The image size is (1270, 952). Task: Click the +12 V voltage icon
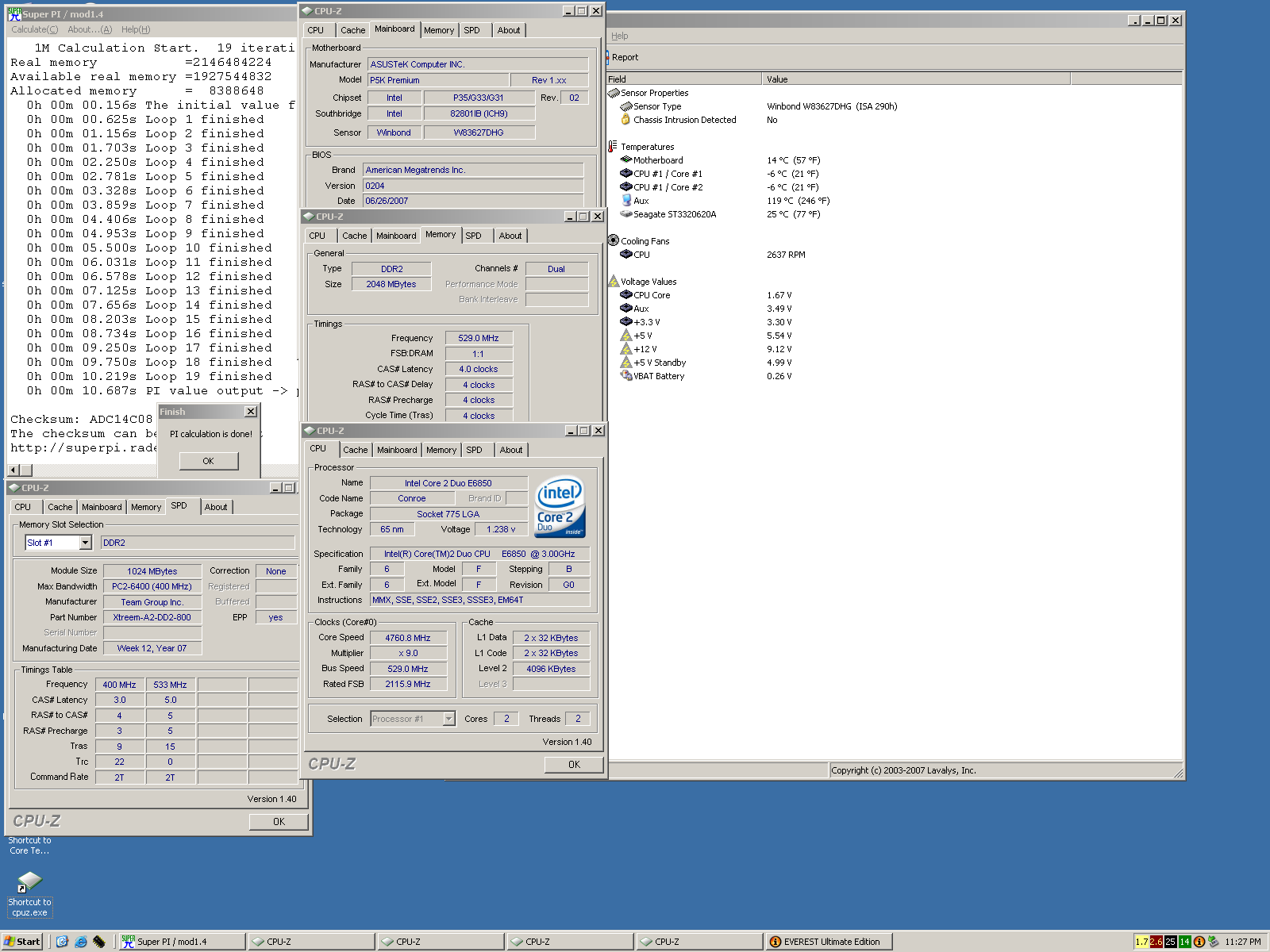click(625, 349)
